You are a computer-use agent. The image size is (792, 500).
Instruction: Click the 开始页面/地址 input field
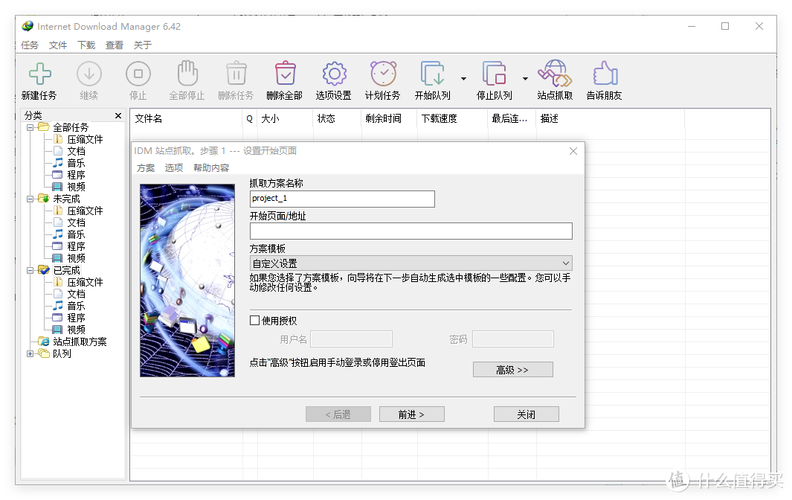(x=411, y=231)
